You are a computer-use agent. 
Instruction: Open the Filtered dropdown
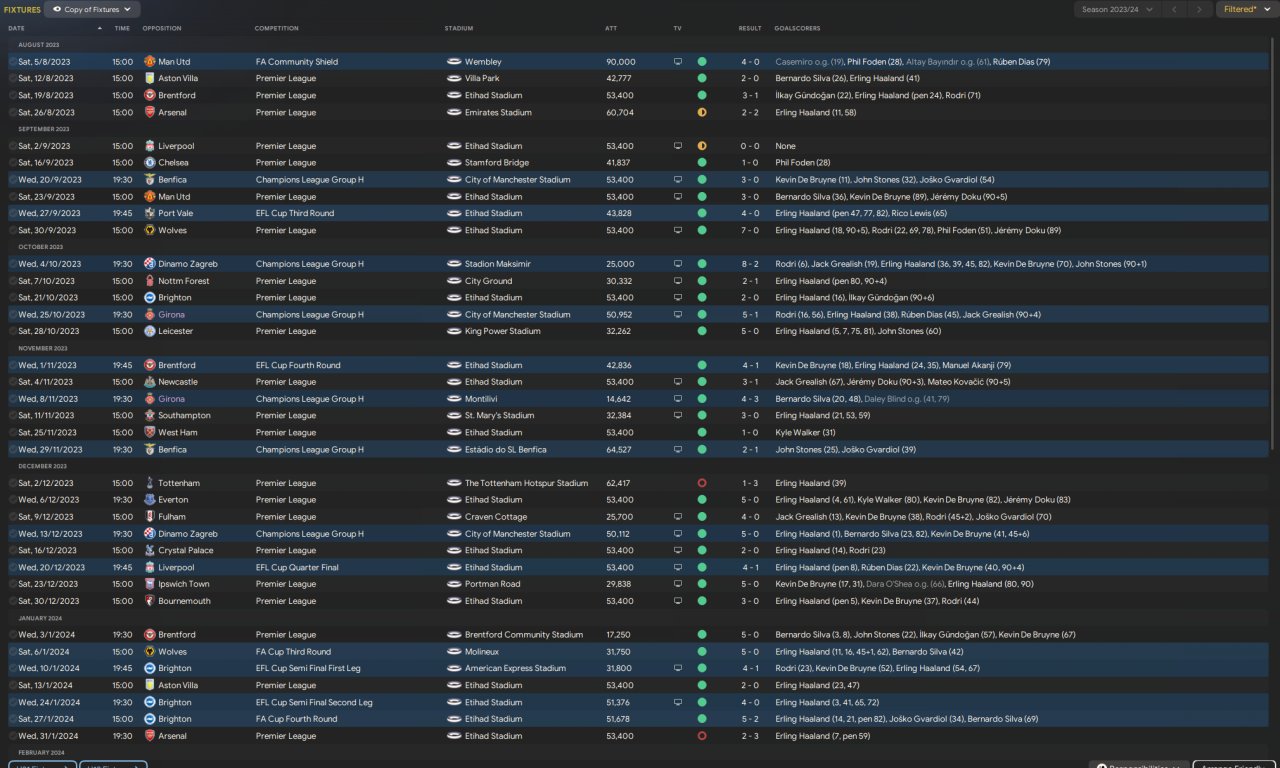1246,9
